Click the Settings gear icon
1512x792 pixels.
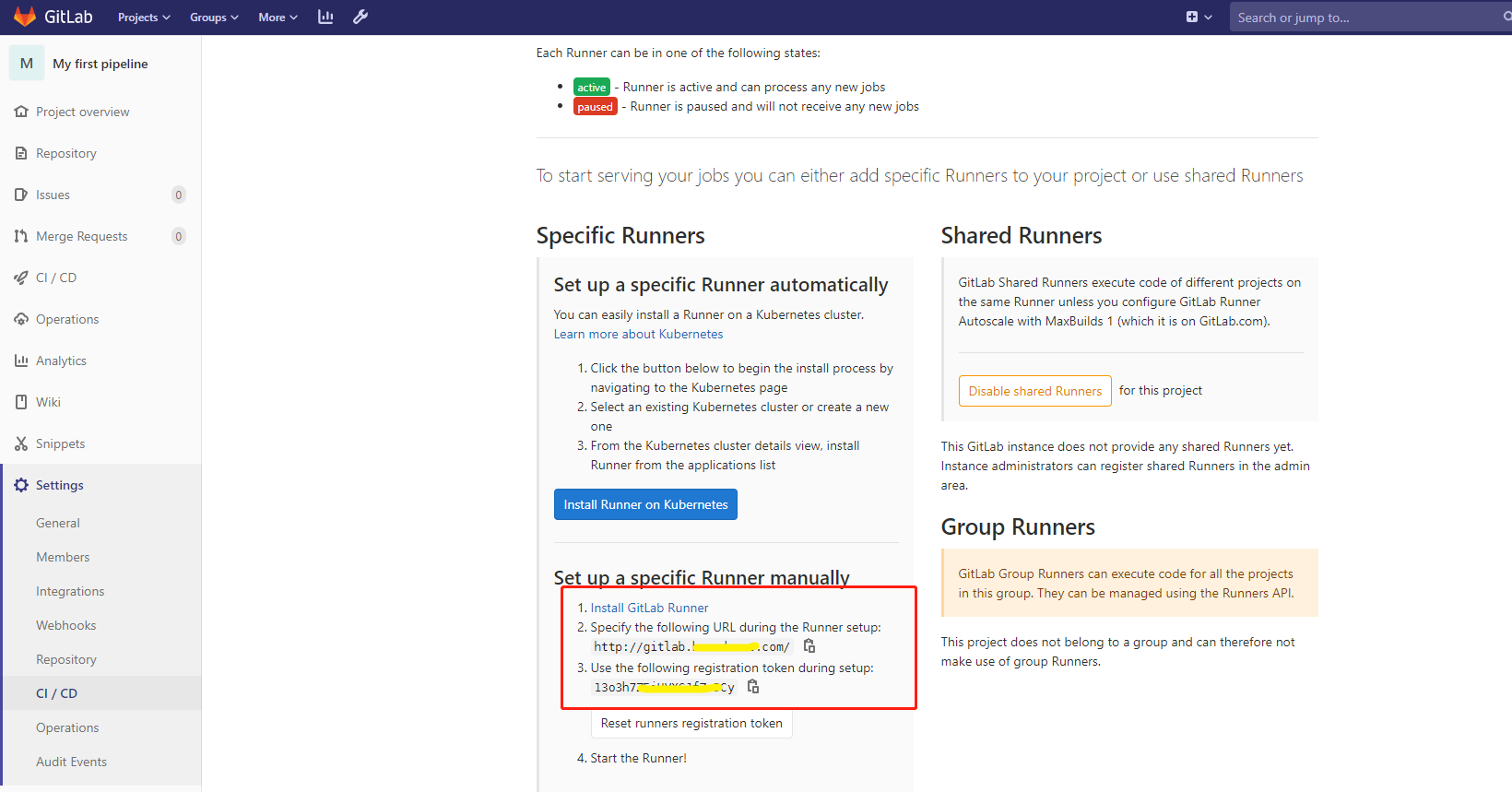[x=21, y=485]
